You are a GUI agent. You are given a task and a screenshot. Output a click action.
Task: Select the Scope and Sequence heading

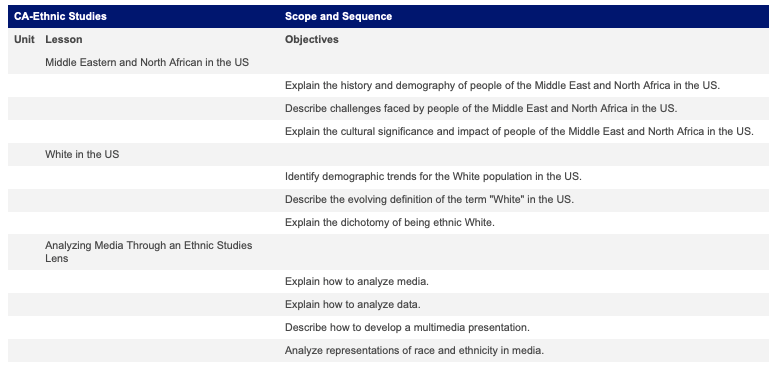(x=338, y=16)
